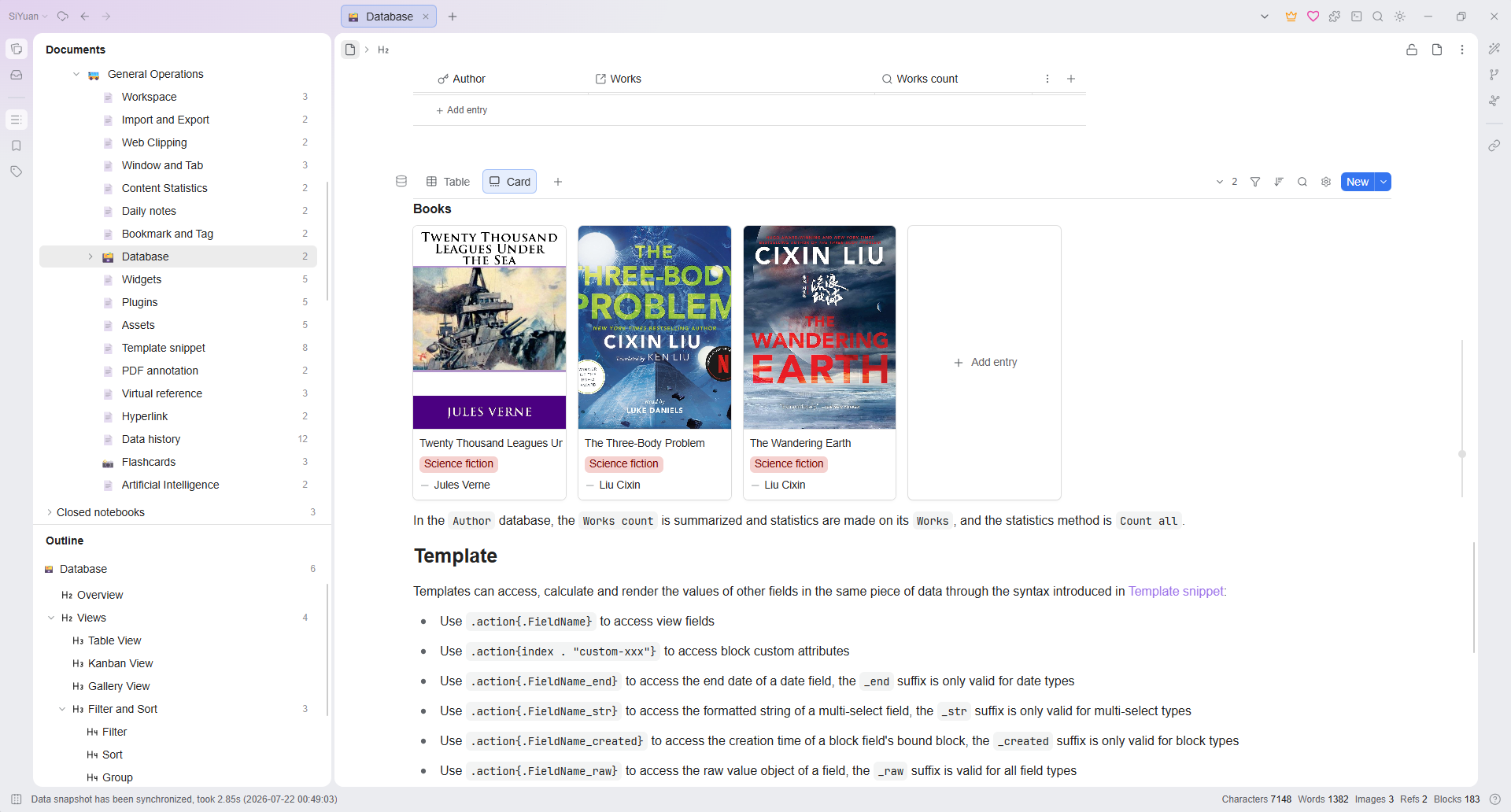Open the Books database sort icon

(1279, 182)
